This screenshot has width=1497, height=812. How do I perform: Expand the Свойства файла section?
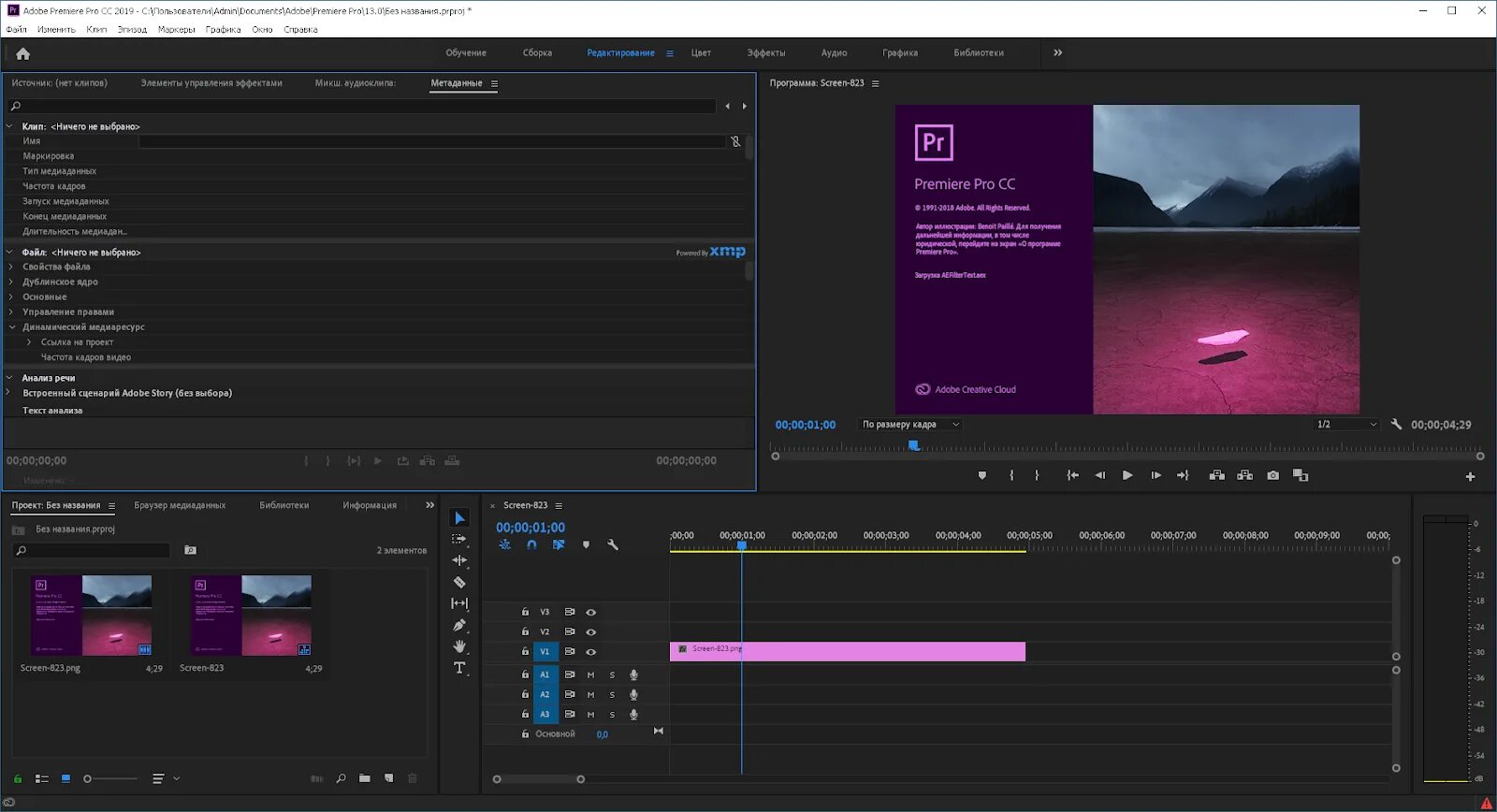[11, 268]
